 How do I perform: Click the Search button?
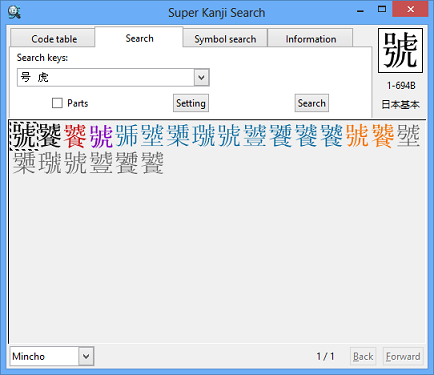point(312,103)
